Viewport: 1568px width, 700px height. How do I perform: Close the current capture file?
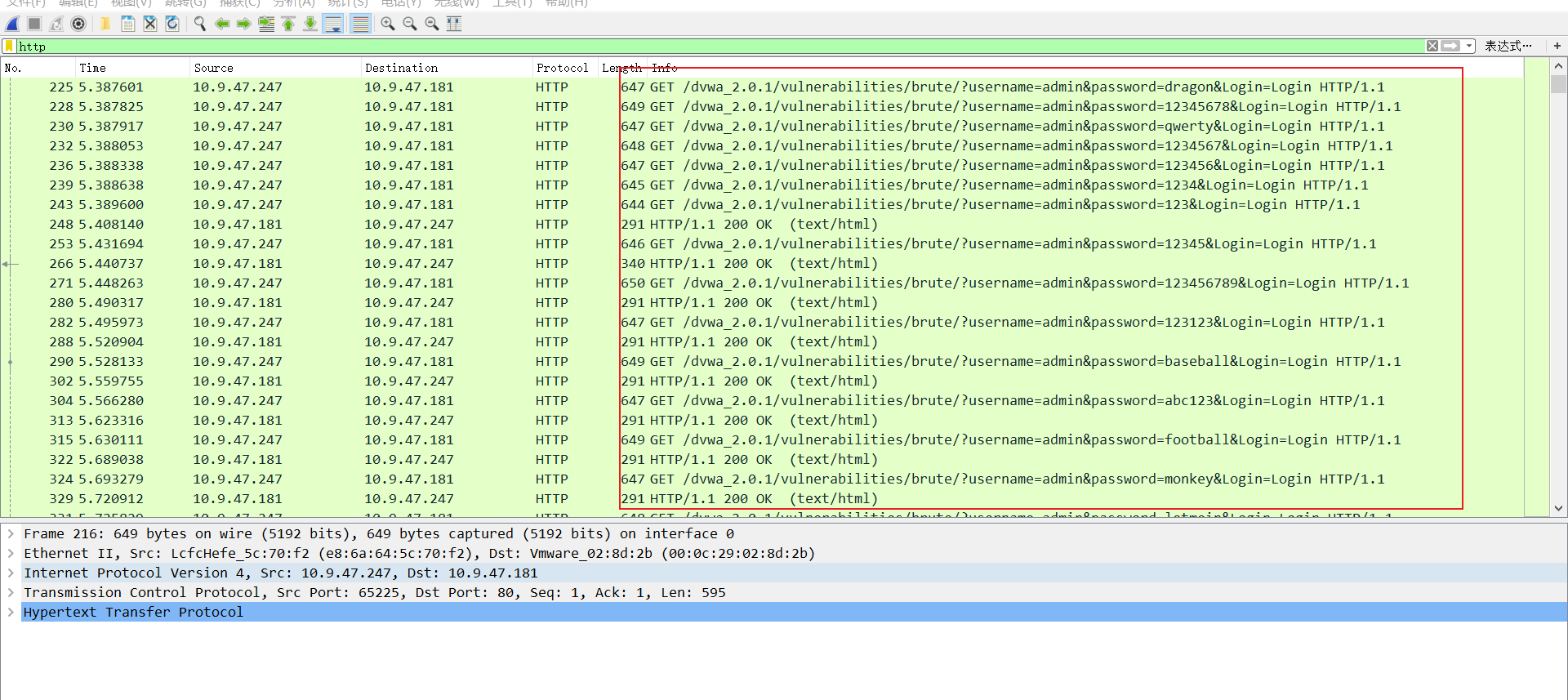click(x=150, y=24)
